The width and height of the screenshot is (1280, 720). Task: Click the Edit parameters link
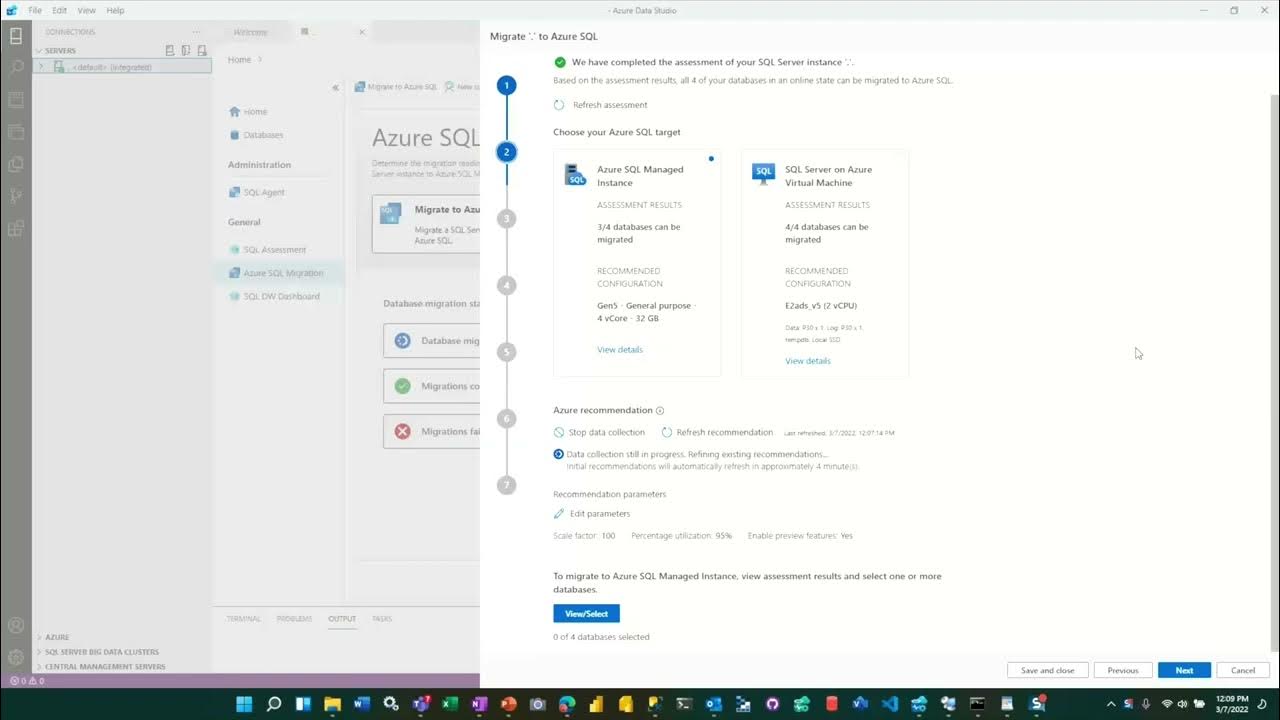(600, 514)
